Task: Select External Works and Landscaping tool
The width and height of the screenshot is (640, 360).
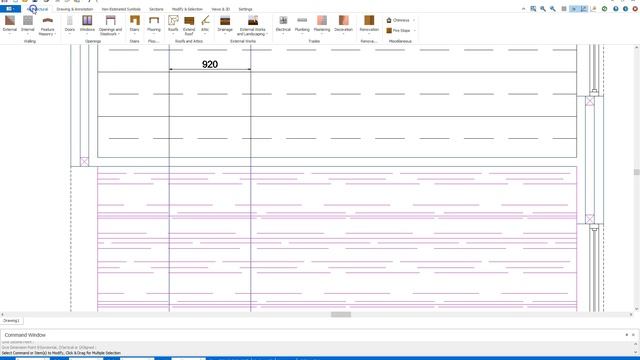Action: [x=252, y=25]
